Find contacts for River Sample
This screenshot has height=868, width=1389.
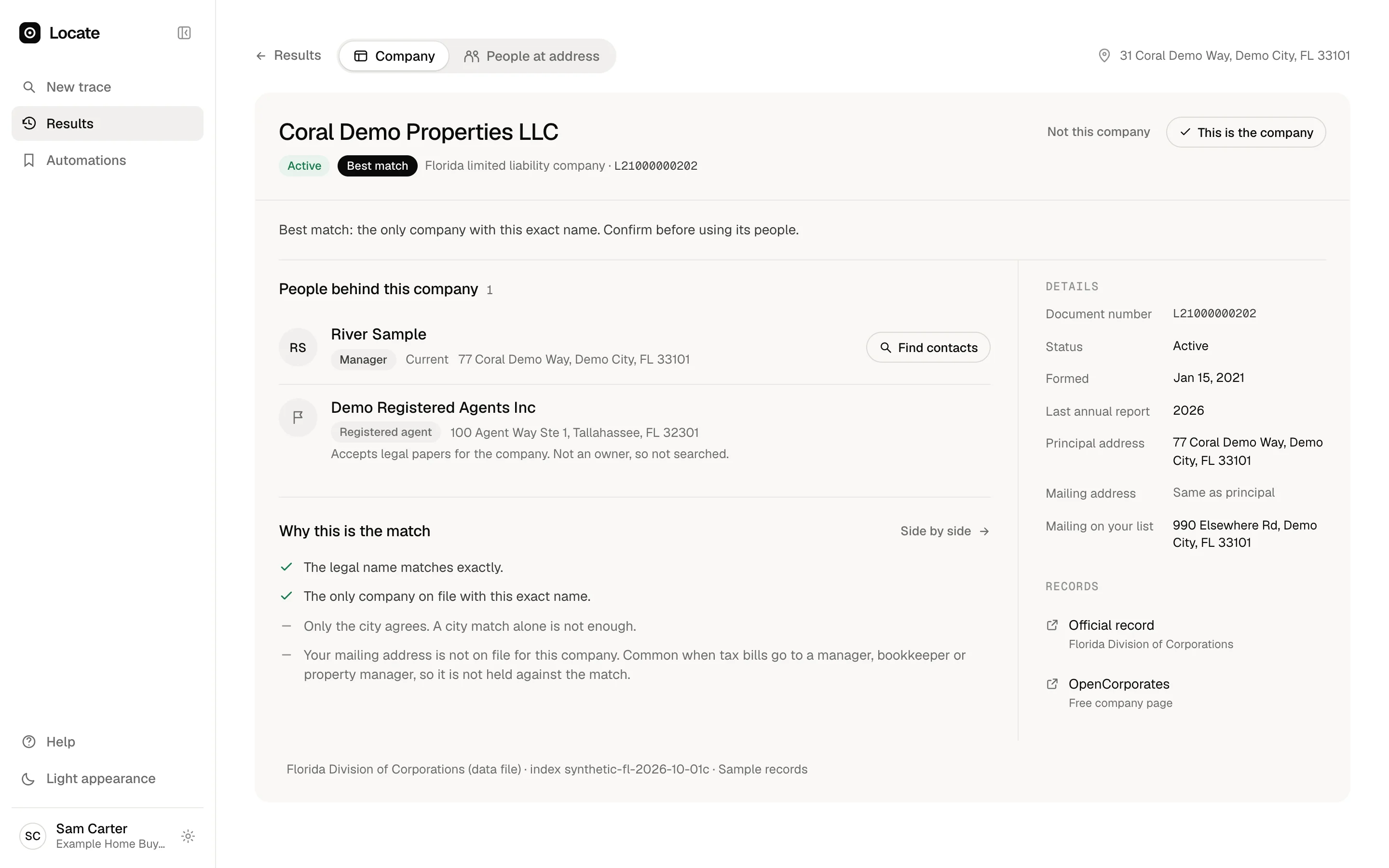928,347
